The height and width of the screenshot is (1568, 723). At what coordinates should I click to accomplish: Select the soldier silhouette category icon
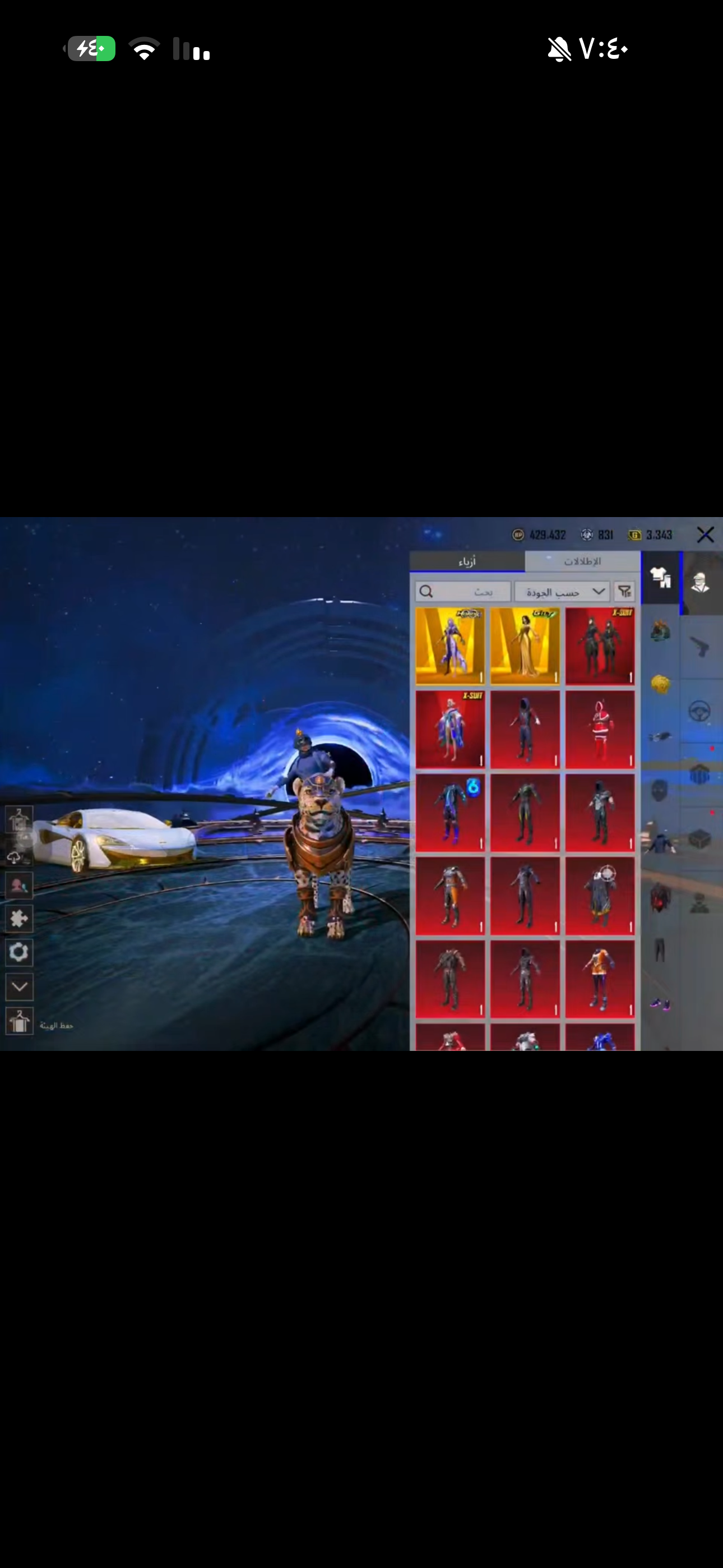click(x=700, y=904)
